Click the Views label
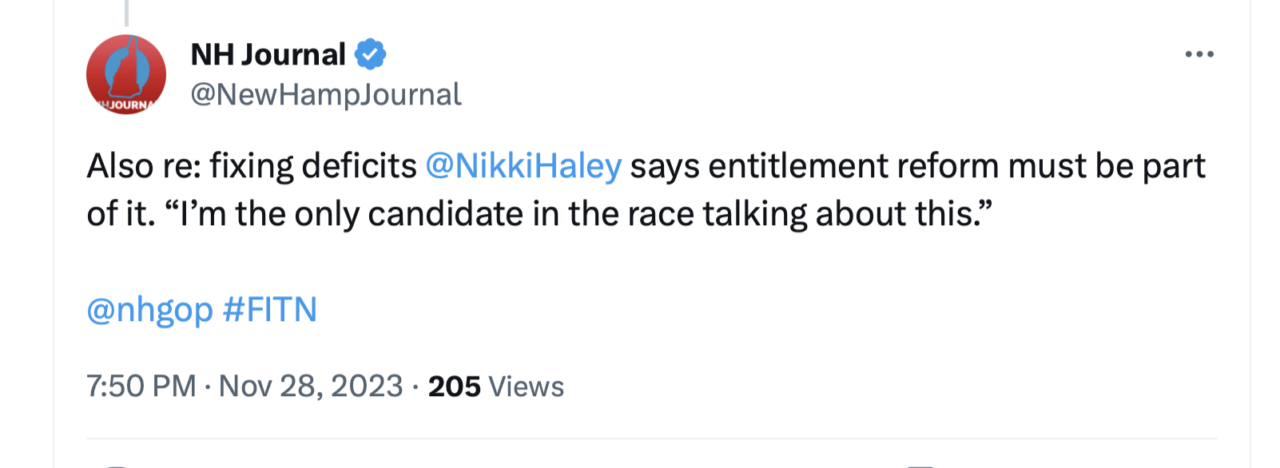The width and height of the screenshot is (1280, 468). pyautogui.click(x=527, y=386)
